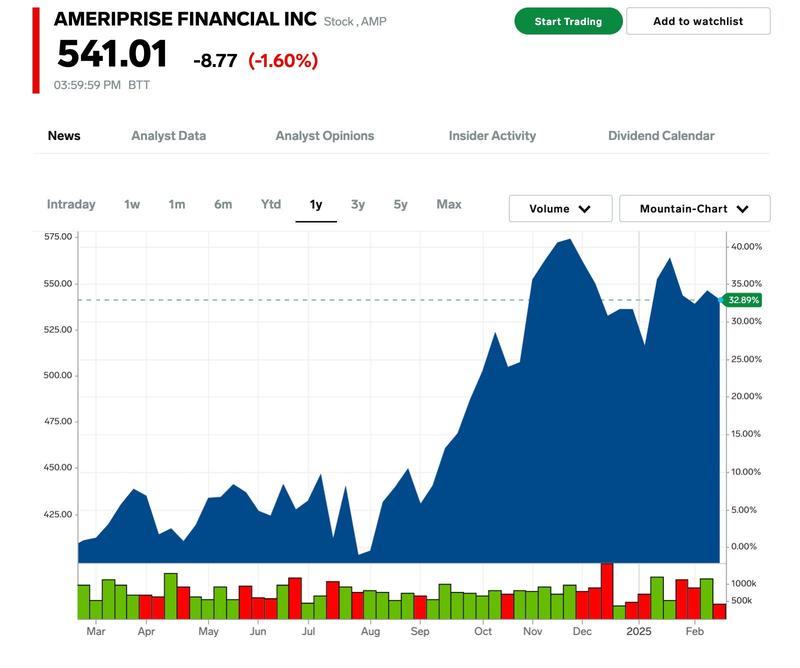This screenshot has height=668, width=800.
Task: Click the November peak on the chart
Action: coord(569,241)
